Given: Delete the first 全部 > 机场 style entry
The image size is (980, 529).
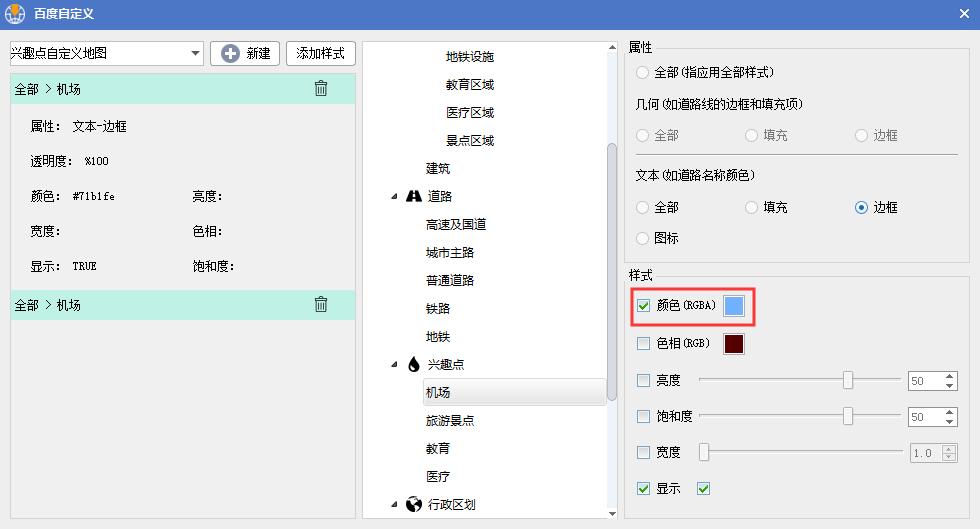Looking at the screenshot, I should coord(321,88).
